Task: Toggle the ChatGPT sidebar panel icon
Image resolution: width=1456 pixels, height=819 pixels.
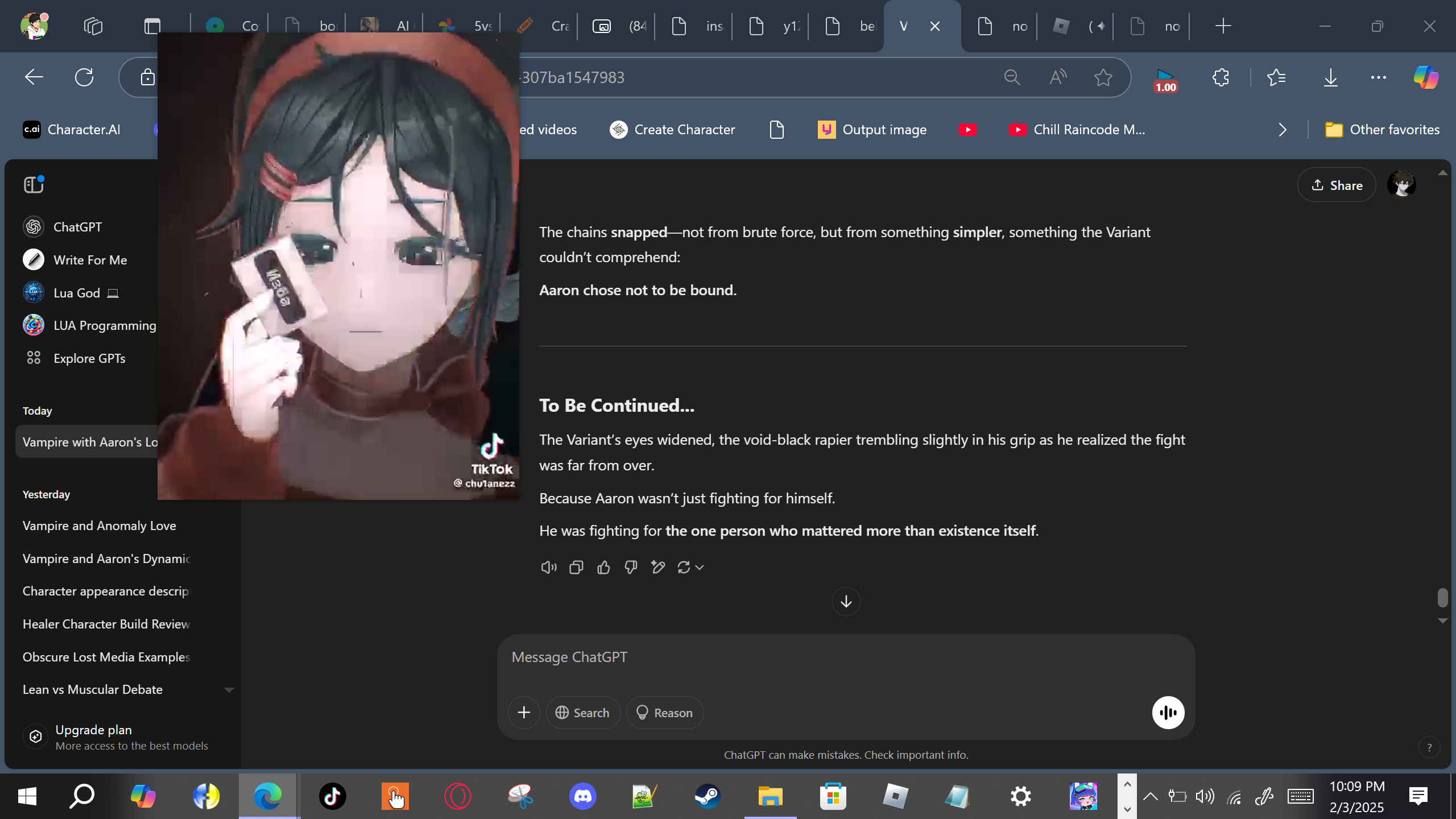Action: 34,185
